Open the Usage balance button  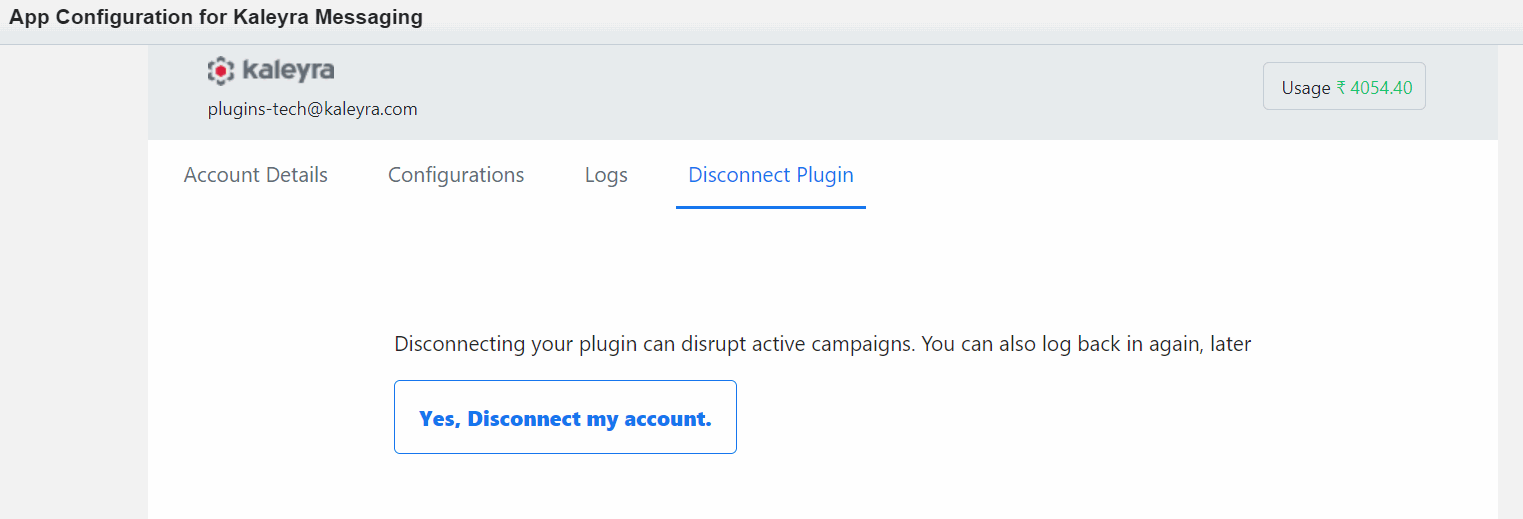click(1344, 86)
